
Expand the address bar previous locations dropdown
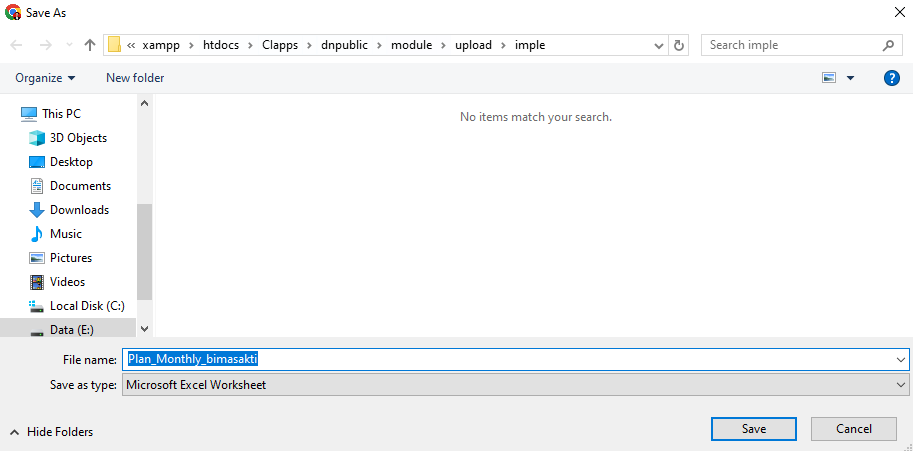659,45
